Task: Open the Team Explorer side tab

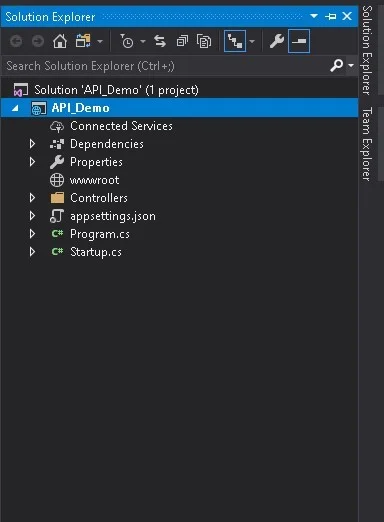Action: pos(367,144)
